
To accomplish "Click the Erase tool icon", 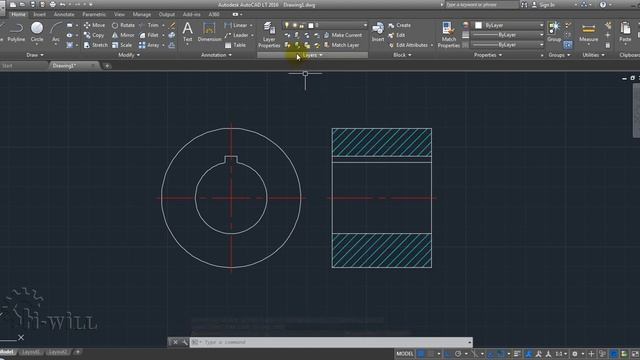I will [x=172, y=25].
